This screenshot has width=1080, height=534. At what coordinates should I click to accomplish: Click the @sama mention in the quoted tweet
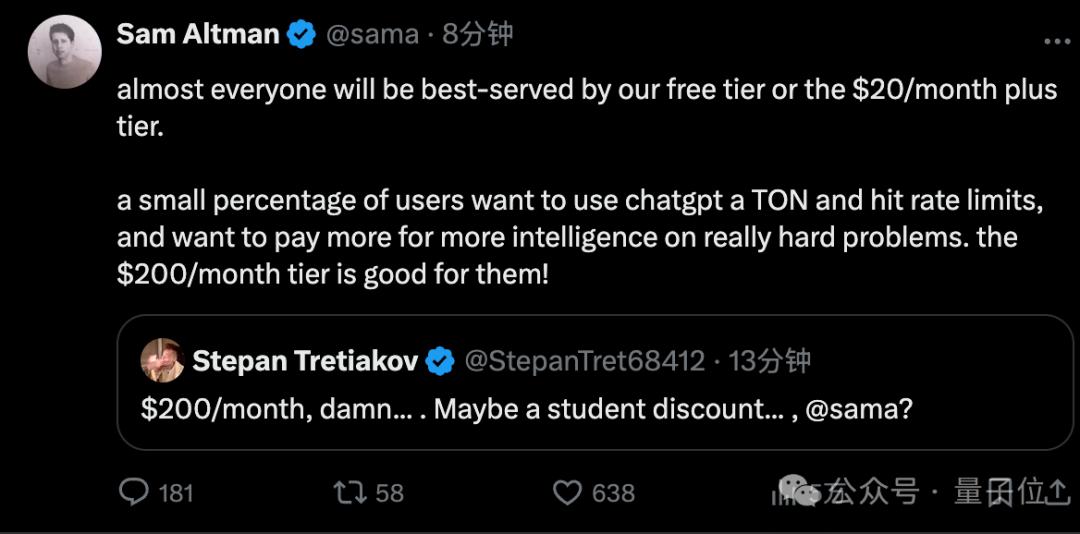pyautogui.click(x=845, y=410)
